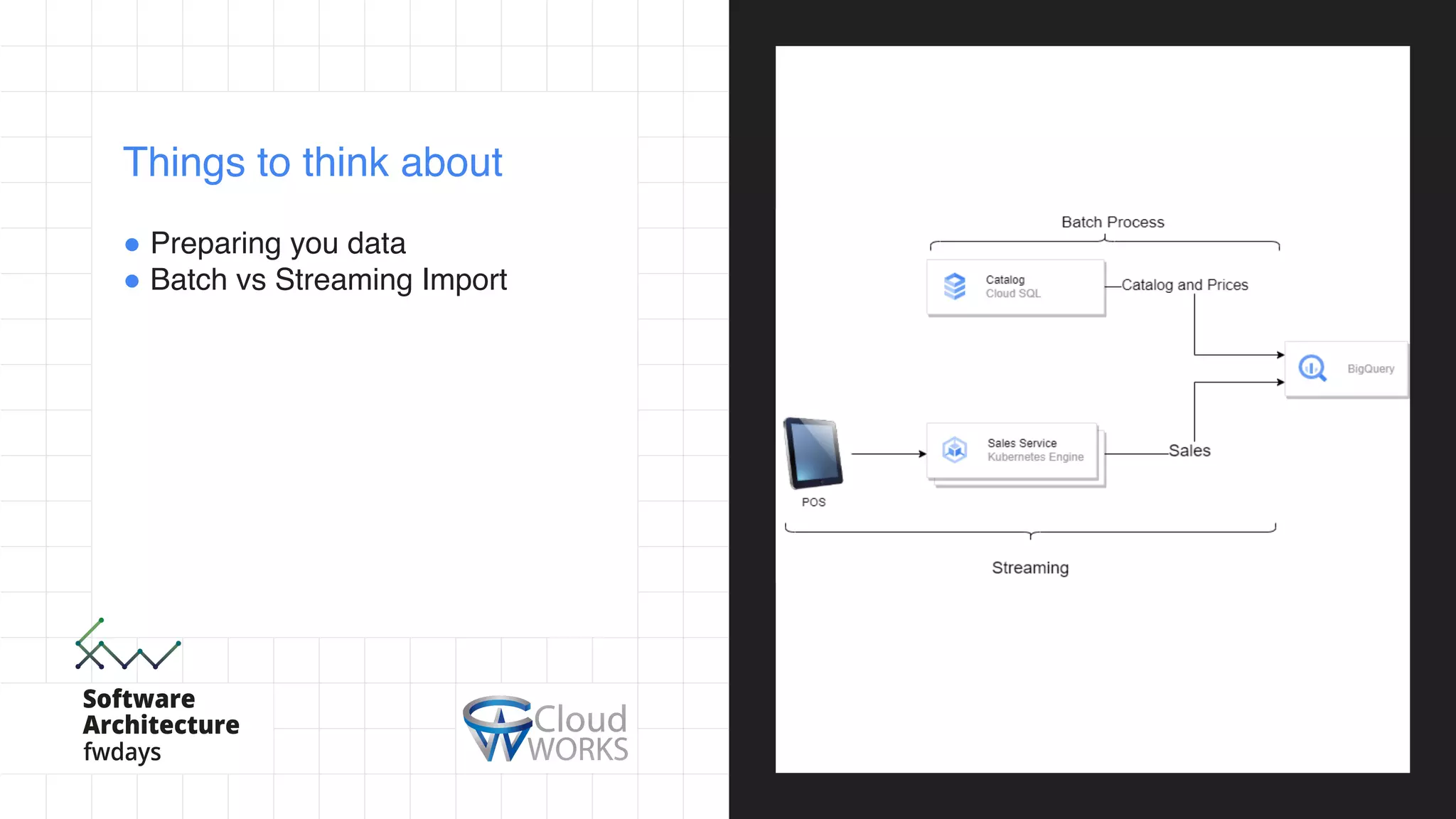
Task: Click the fwdays zigzag logo mark
Action: click(x=128, y=644)
